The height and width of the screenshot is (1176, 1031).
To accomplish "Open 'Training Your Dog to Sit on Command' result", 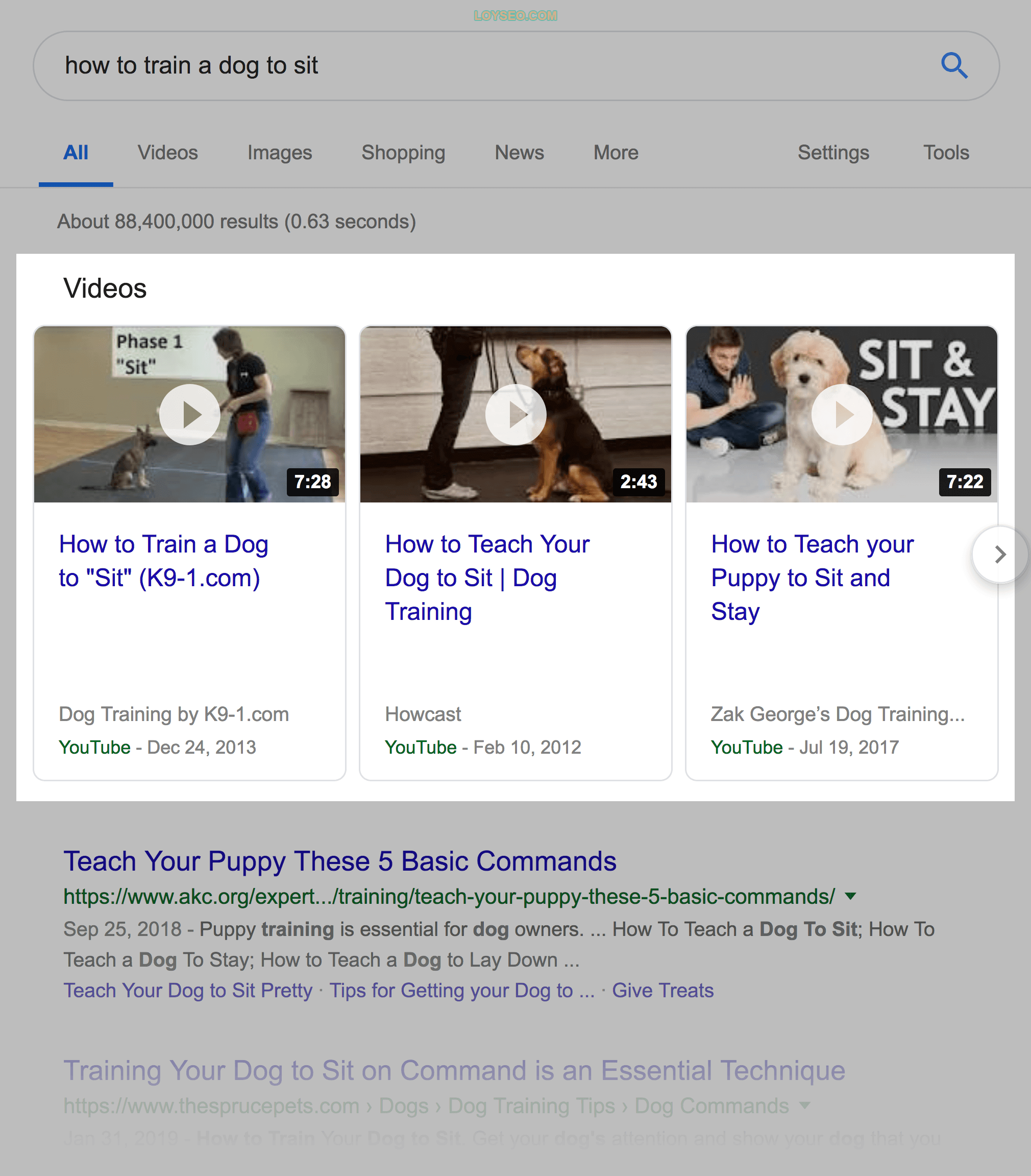I will [x=454, y=1071].
